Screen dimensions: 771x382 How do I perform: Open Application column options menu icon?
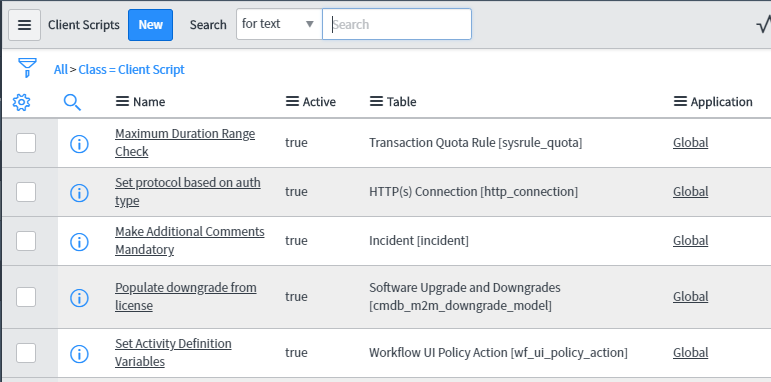point(680,101)
